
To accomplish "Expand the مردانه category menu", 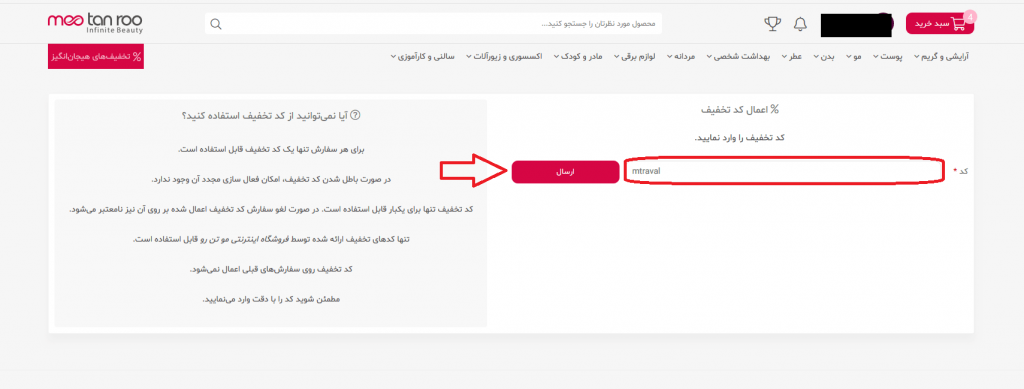I will (682, 57).
